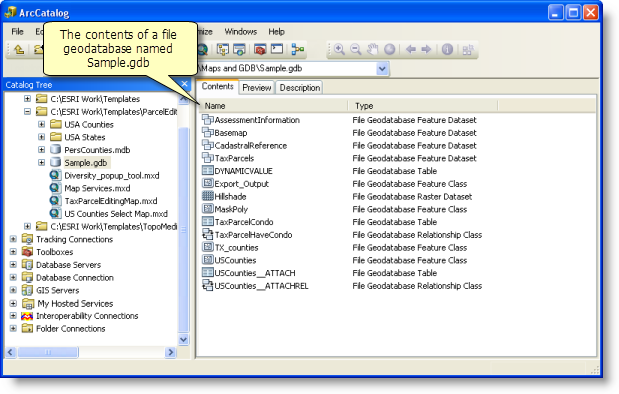Click the My Hosted Services icon
The height and width of the screenshot is (394, 619).
click(28, 303)
